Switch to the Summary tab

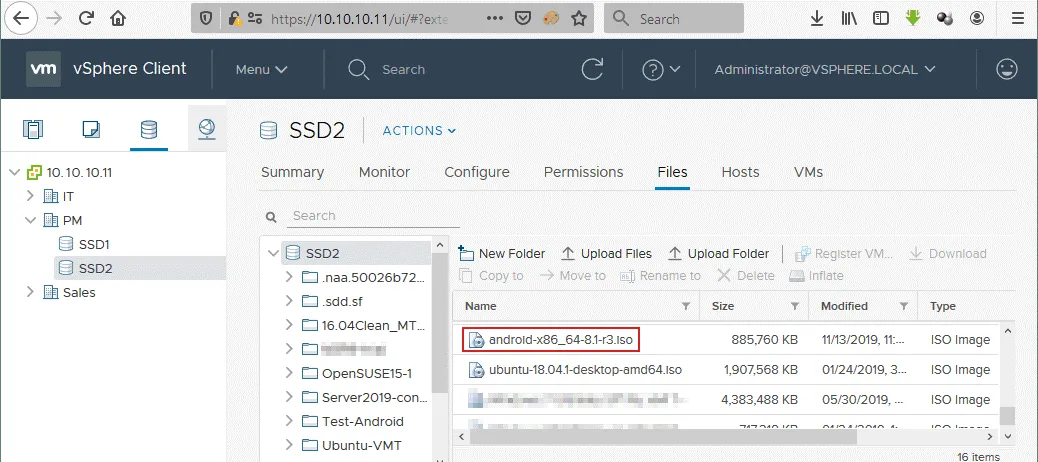tap(292, 172)
